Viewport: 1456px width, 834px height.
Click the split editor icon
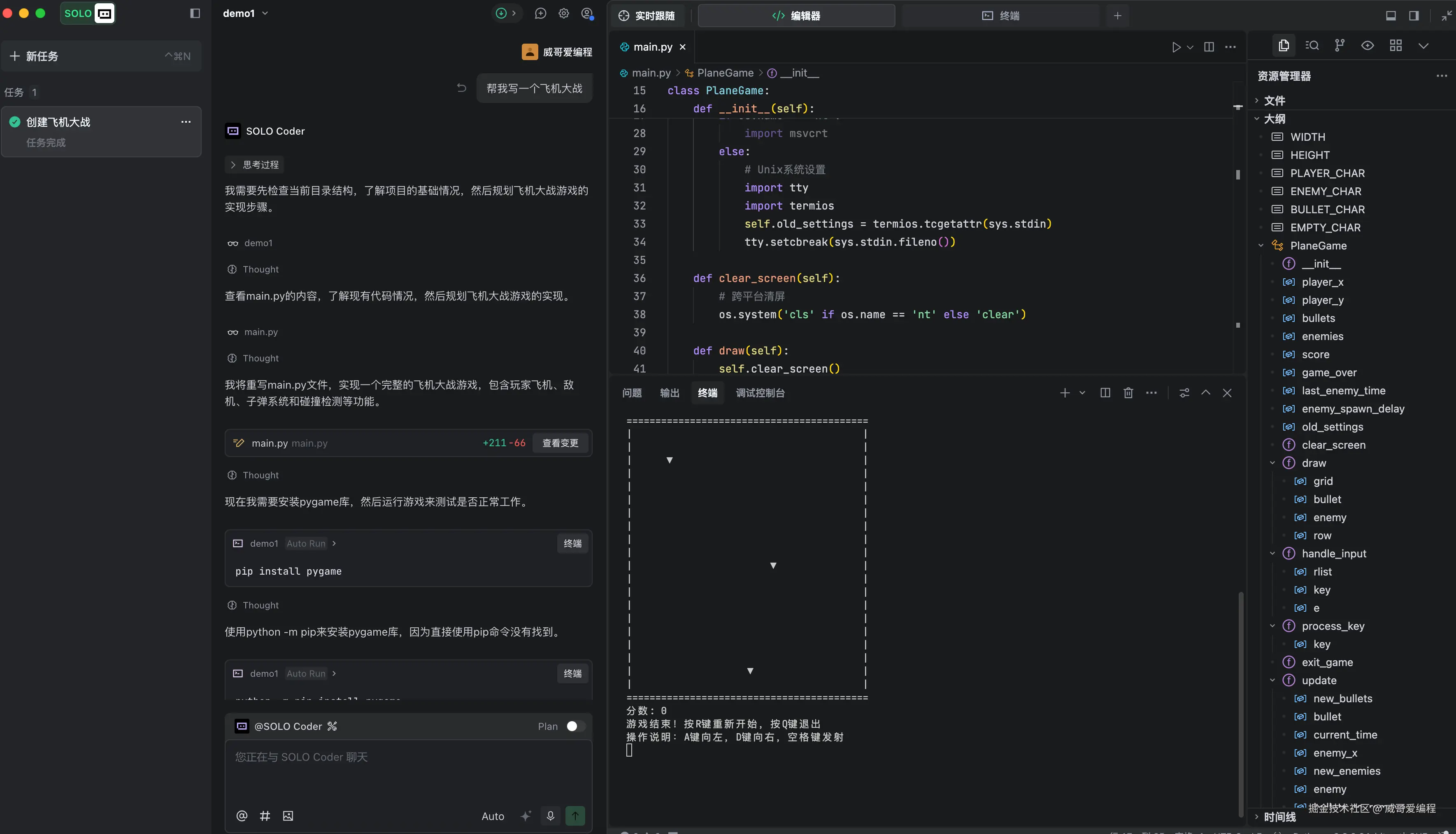click(x=1209, y=47)
